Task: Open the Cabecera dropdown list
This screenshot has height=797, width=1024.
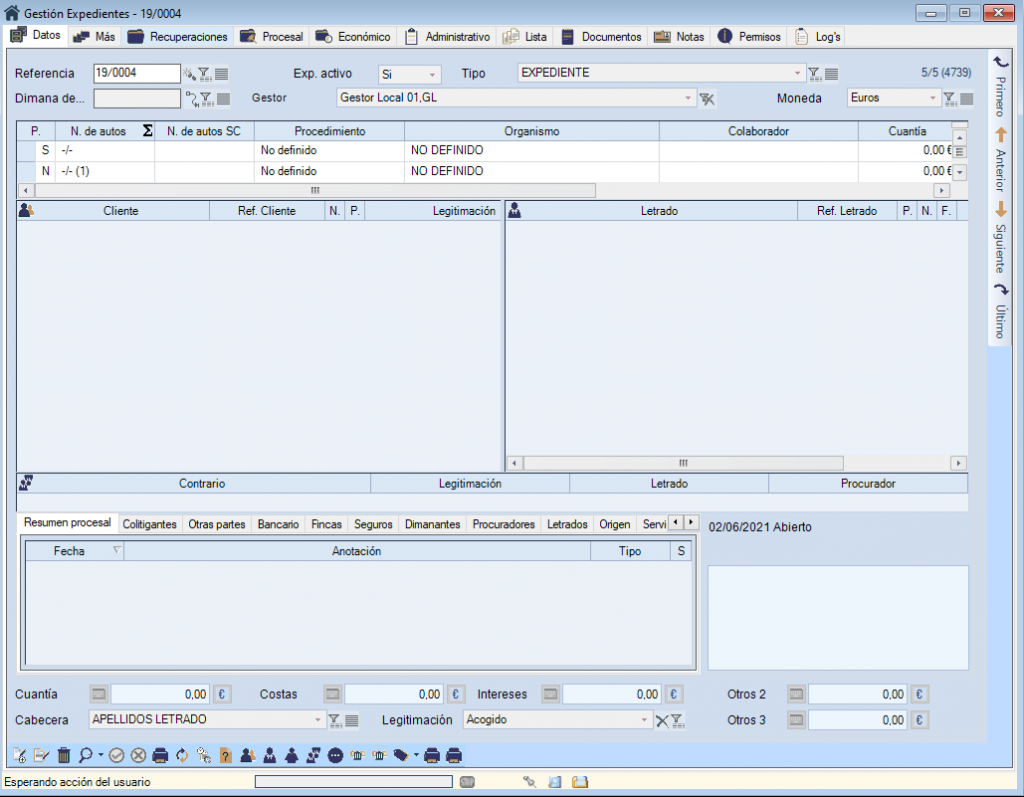Action: [318, 719]
